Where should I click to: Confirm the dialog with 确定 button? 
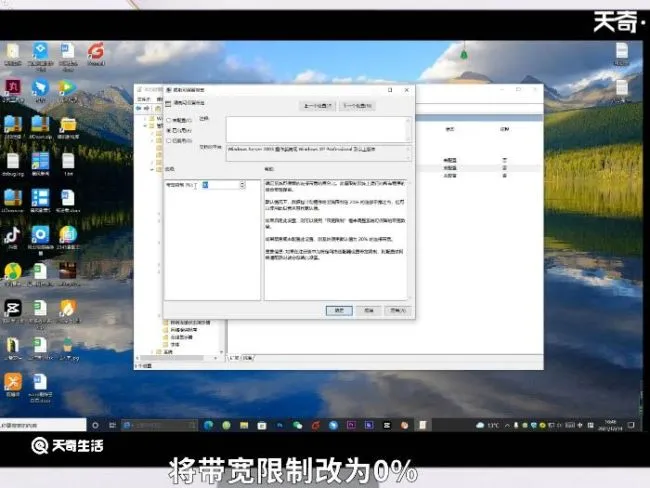(339, 311)
